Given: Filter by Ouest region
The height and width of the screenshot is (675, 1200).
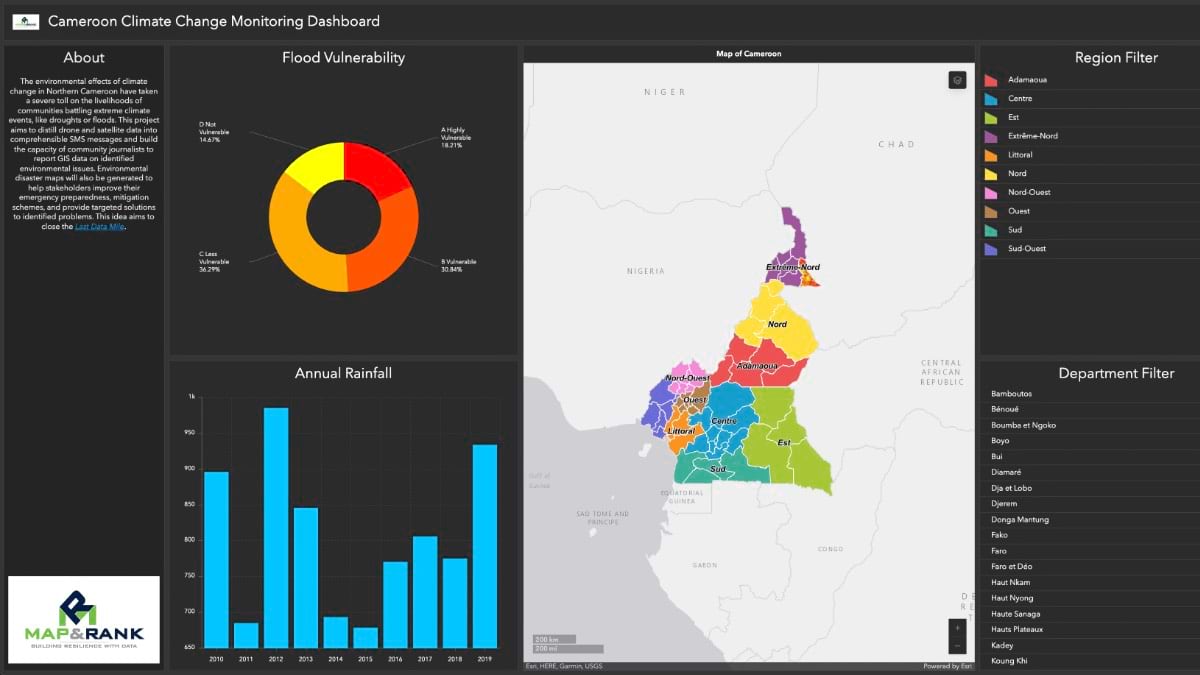Looking at the screenshot, I should 1088,211.
